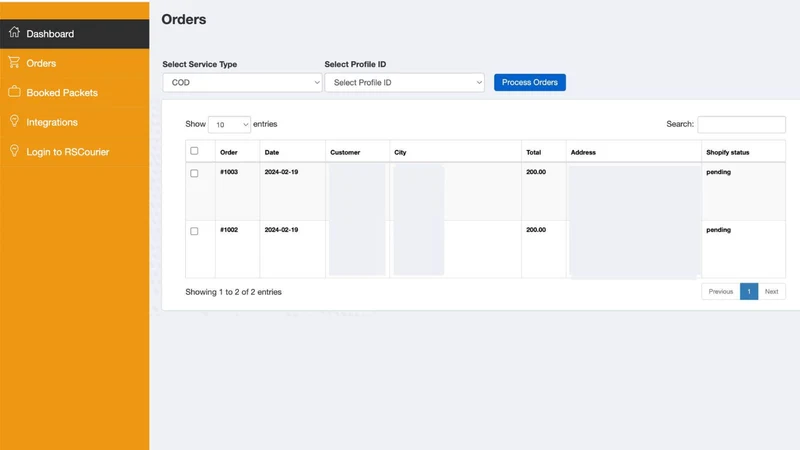
Task: Focus the Search input field
Action: point(741,124)
